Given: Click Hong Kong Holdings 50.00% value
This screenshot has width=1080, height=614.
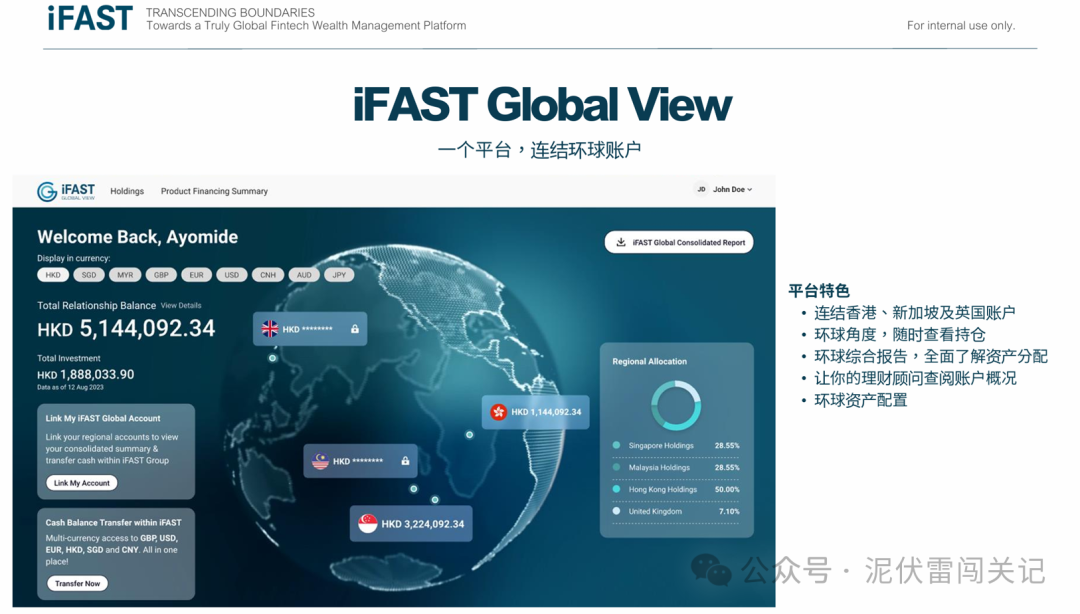Looking at the screenshot, I should tap(727, 490).
